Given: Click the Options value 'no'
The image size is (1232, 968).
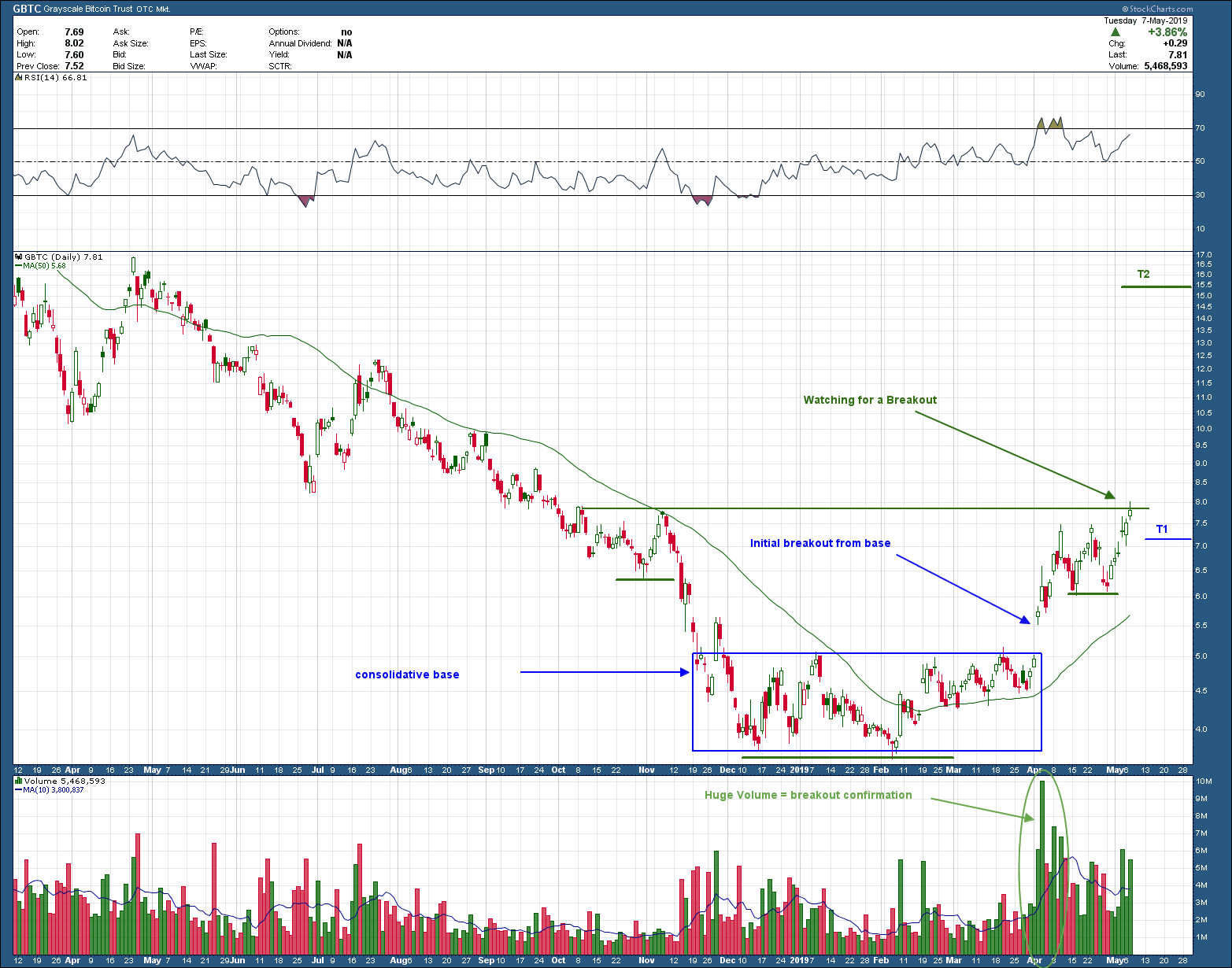Looking at the screenshot, I should (346, 32).
